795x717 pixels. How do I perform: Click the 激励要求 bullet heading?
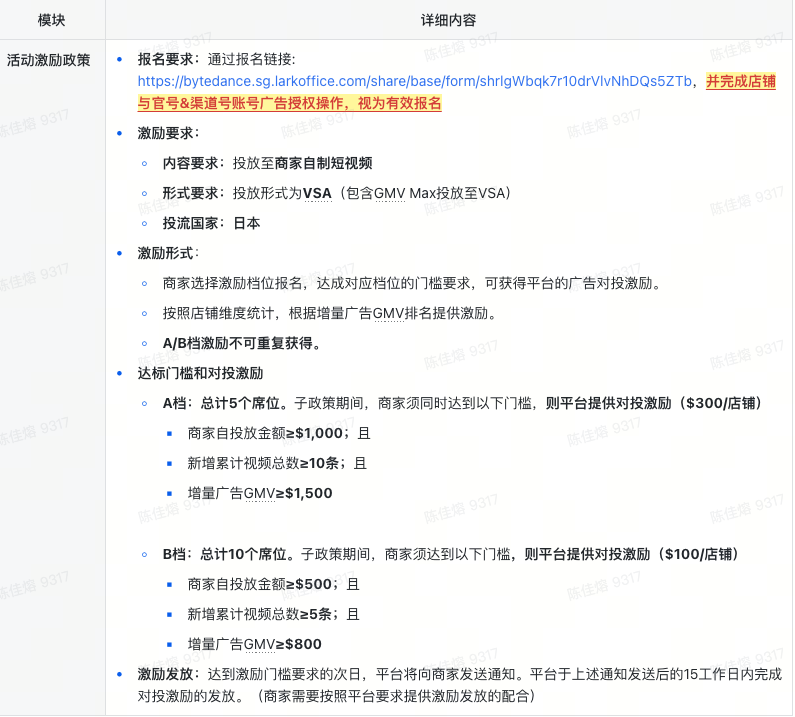tap(168, 133)
